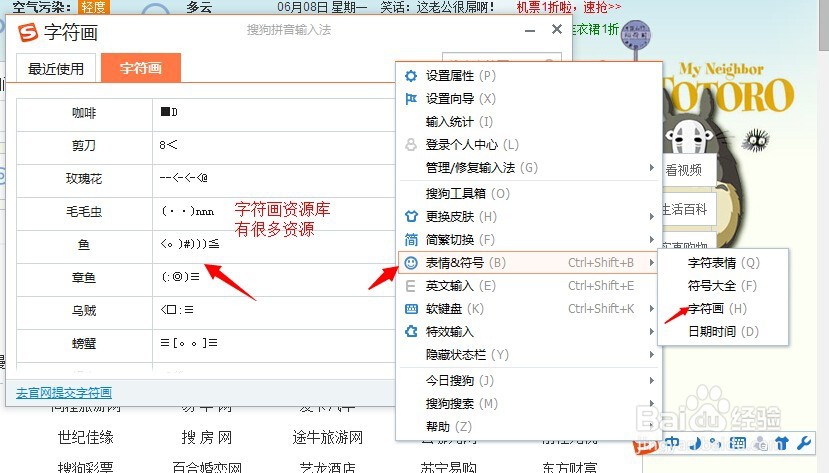
Task: Click the flag icon beside 设置向导
Action: pyautogui.click(x=411, y=99)
